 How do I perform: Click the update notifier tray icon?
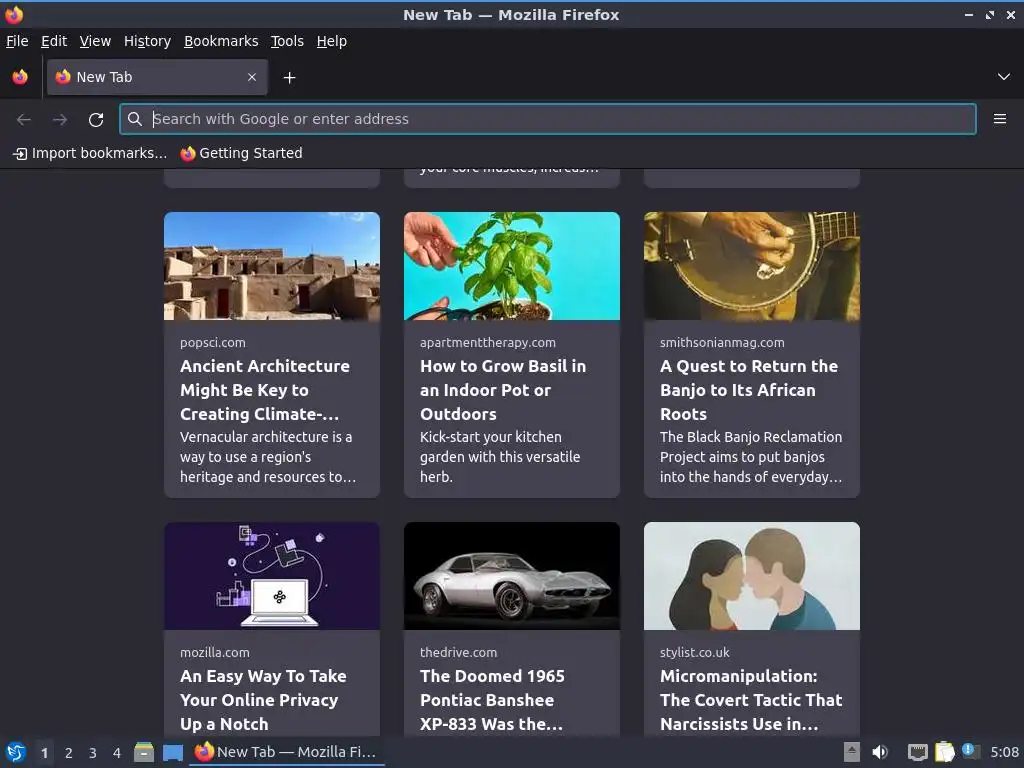(970, 752)
